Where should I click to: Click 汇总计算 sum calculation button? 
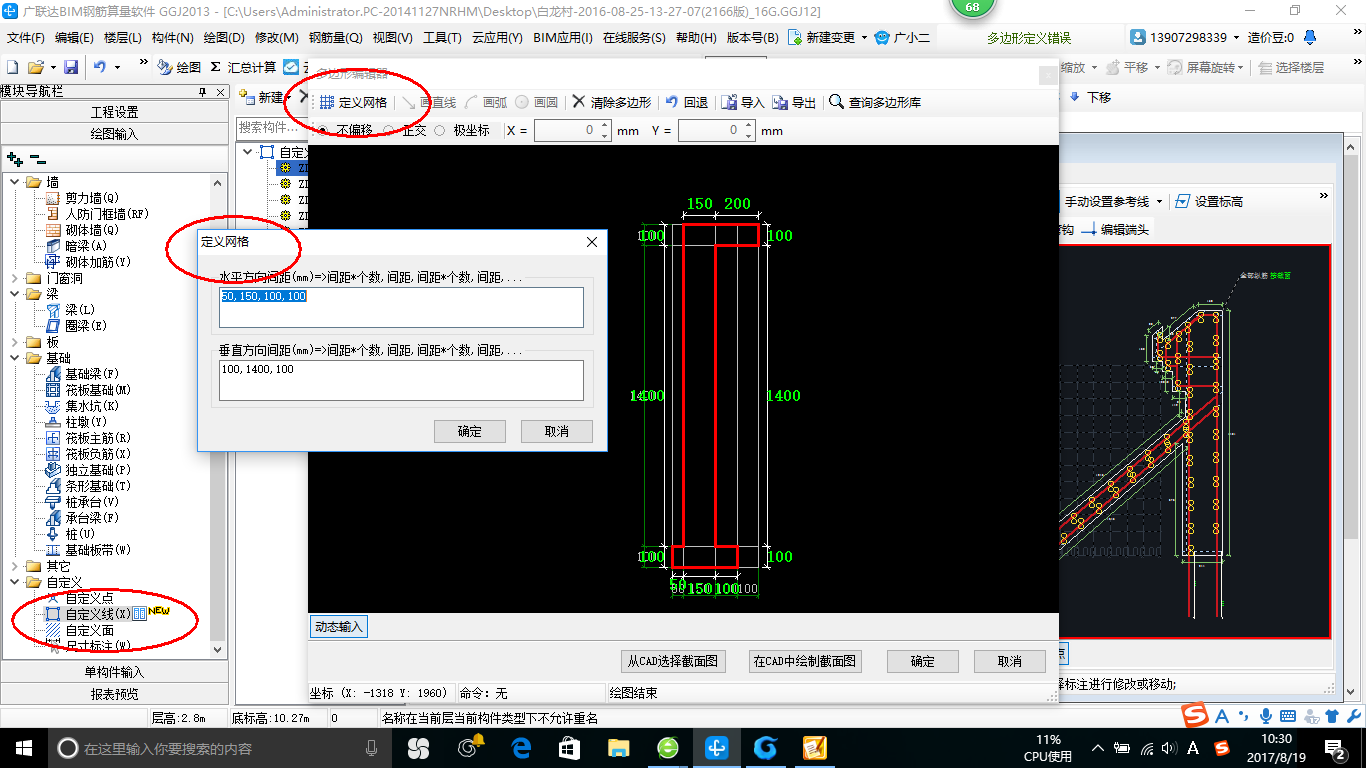point(243,67)
